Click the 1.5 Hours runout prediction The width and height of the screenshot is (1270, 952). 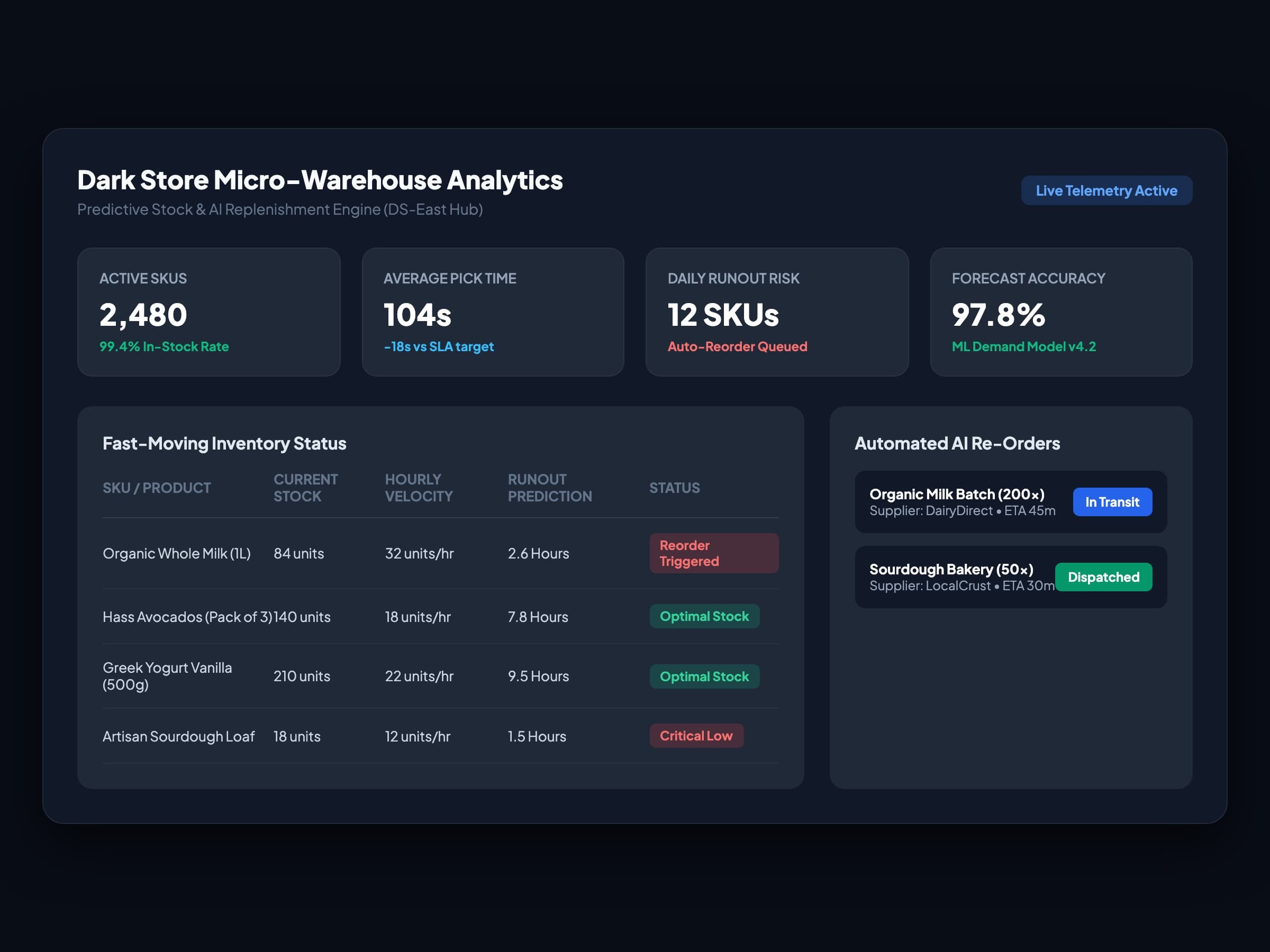[x=537, y=736]
